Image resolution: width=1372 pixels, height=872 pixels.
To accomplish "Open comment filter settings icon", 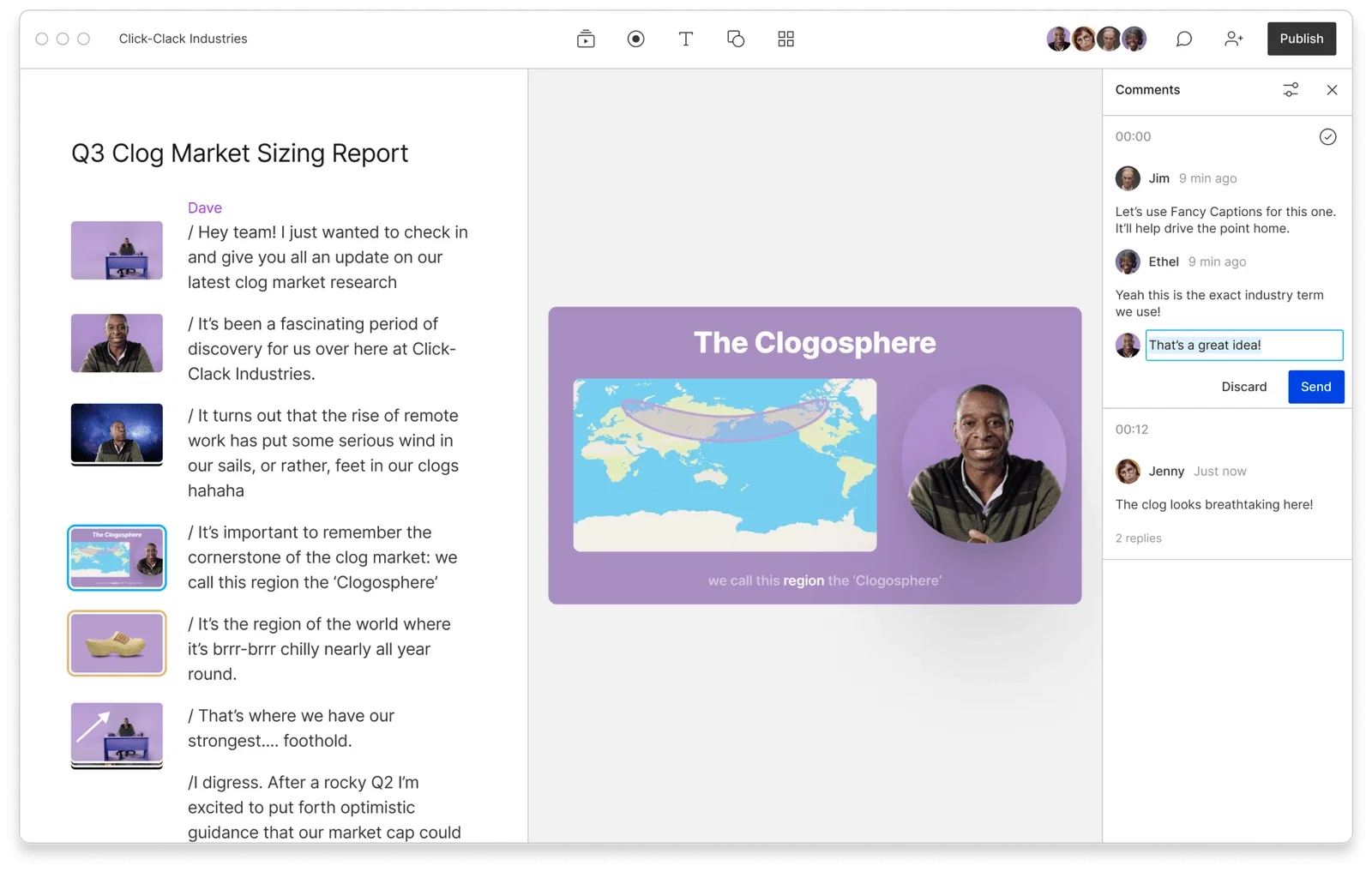I will tap(1291, 90).
